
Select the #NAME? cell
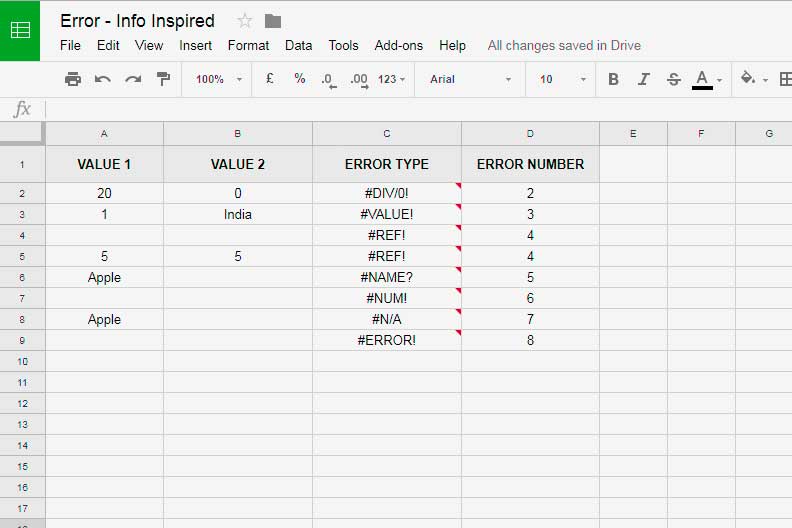(x=386, y=277)
